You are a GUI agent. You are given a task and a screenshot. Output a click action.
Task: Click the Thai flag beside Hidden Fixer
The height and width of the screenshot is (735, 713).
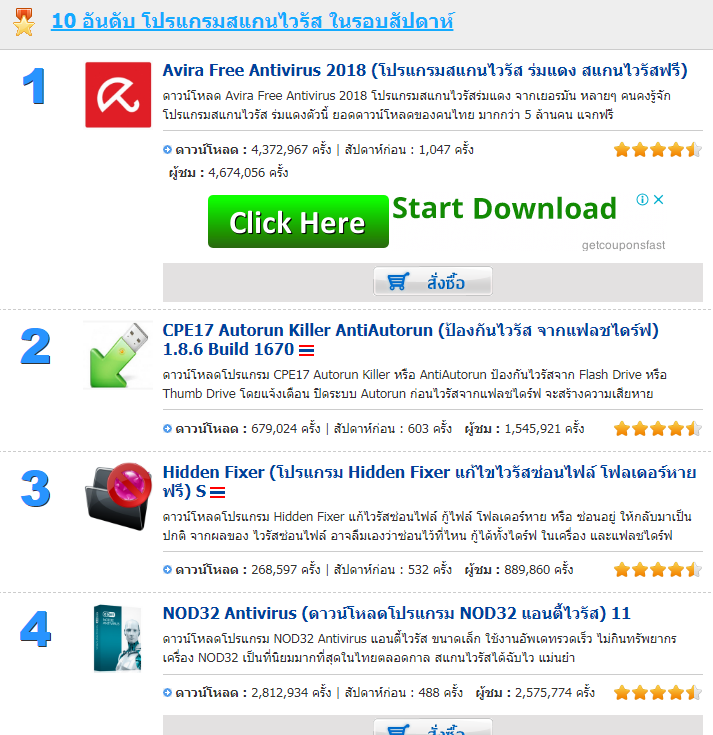[218, 492]
